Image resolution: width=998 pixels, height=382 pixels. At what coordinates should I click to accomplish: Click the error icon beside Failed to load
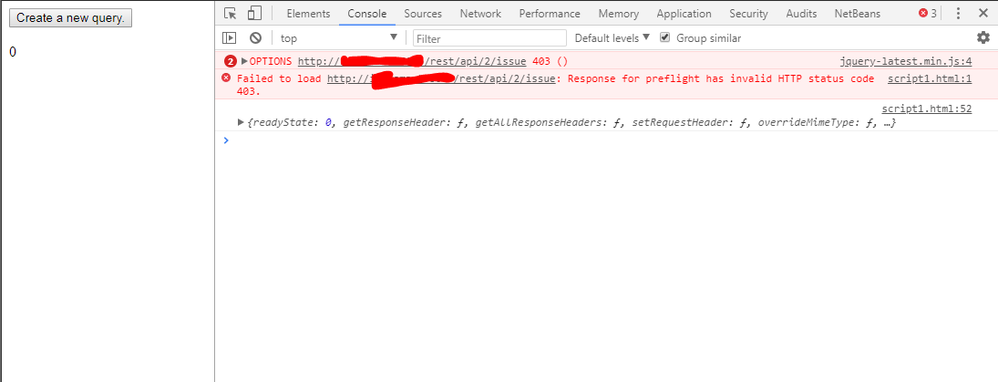tap(225, 78)
